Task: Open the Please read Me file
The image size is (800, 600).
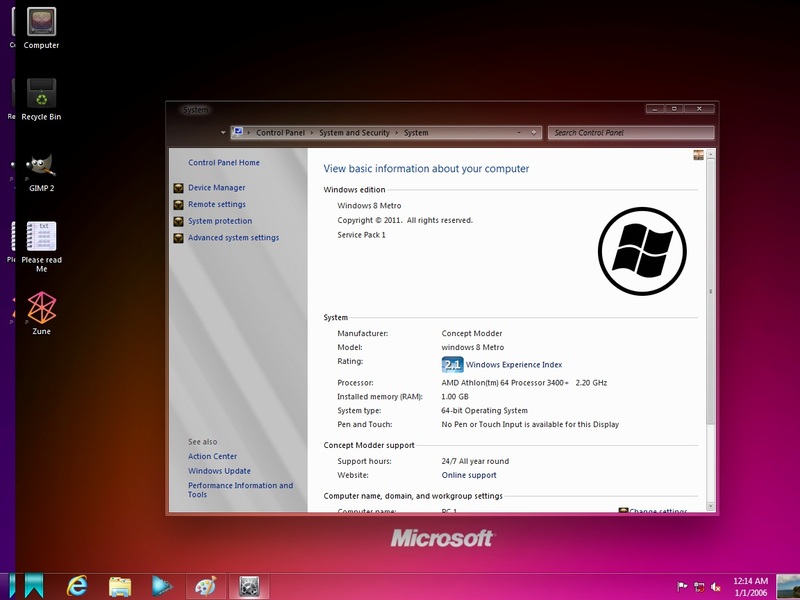Action: pos(40,238)
